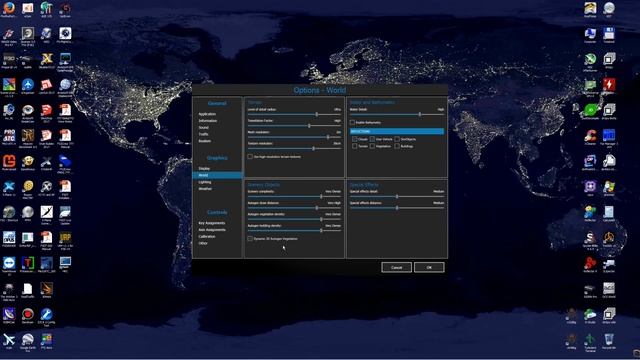Confirm settings with the OK button

429,267
